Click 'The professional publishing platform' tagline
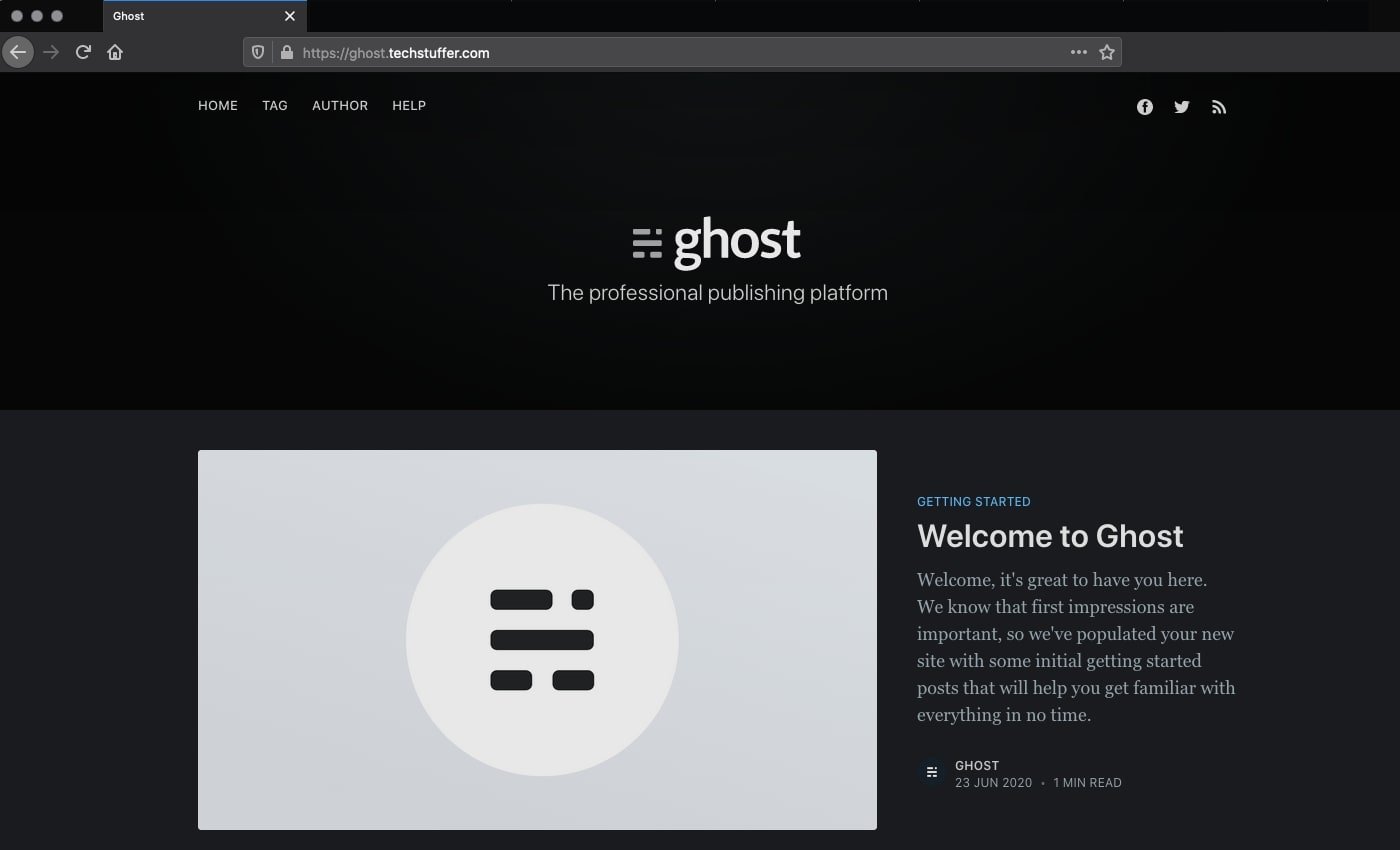 (717, 293)
